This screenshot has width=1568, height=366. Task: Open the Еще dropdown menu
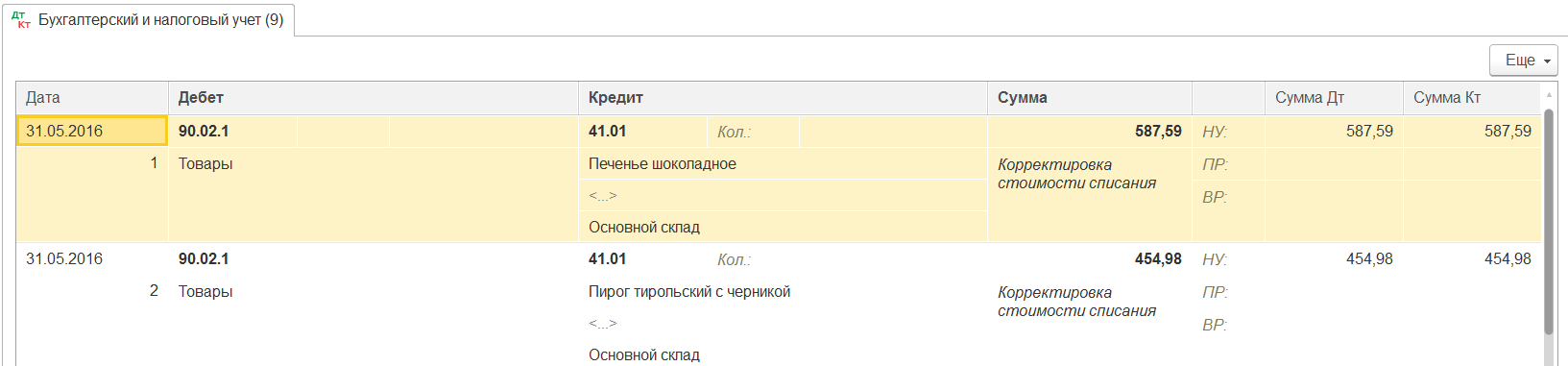pyautogui.click(x=1523, y=60)
